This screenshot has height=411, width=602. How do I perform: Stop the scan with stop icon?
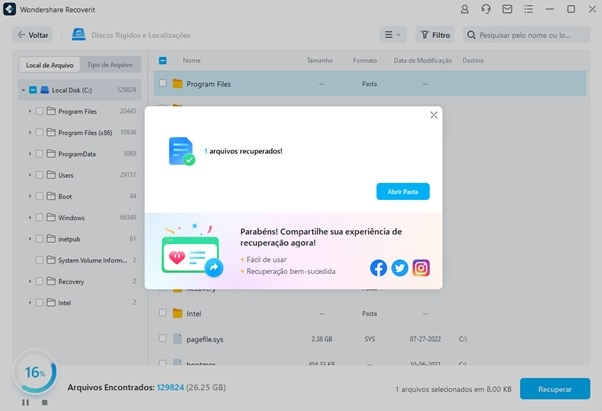43,402
